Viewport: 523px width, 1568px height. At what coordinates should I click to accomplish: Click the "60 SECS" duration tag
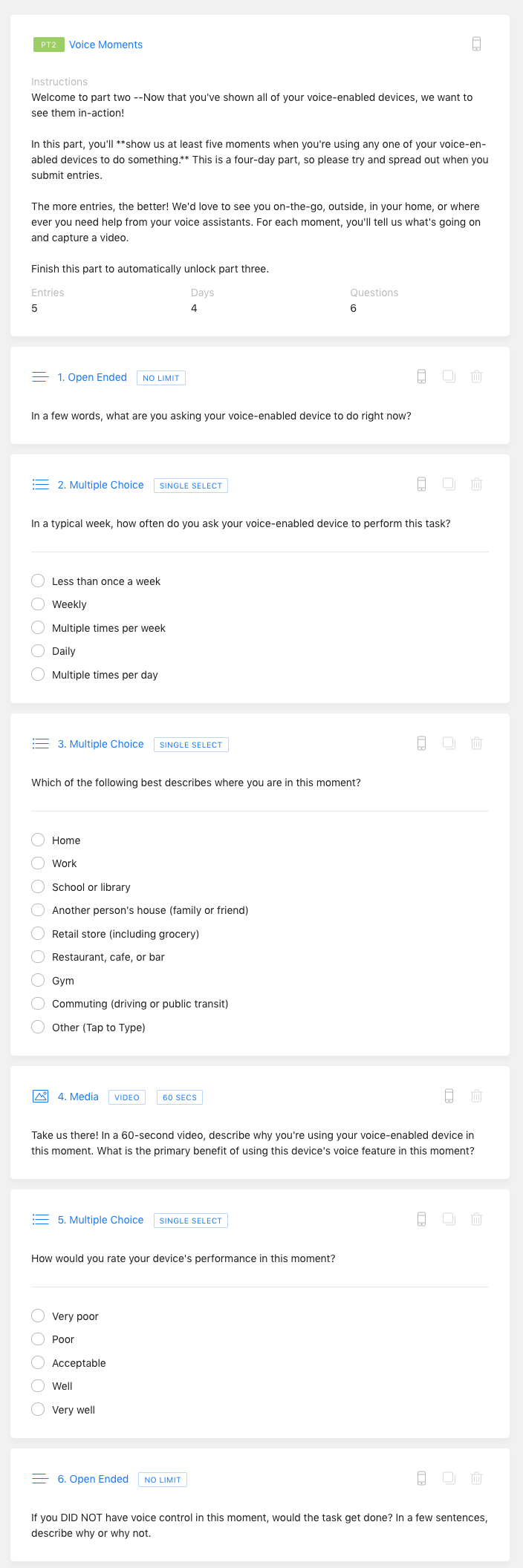click(x=180, y=1097)
